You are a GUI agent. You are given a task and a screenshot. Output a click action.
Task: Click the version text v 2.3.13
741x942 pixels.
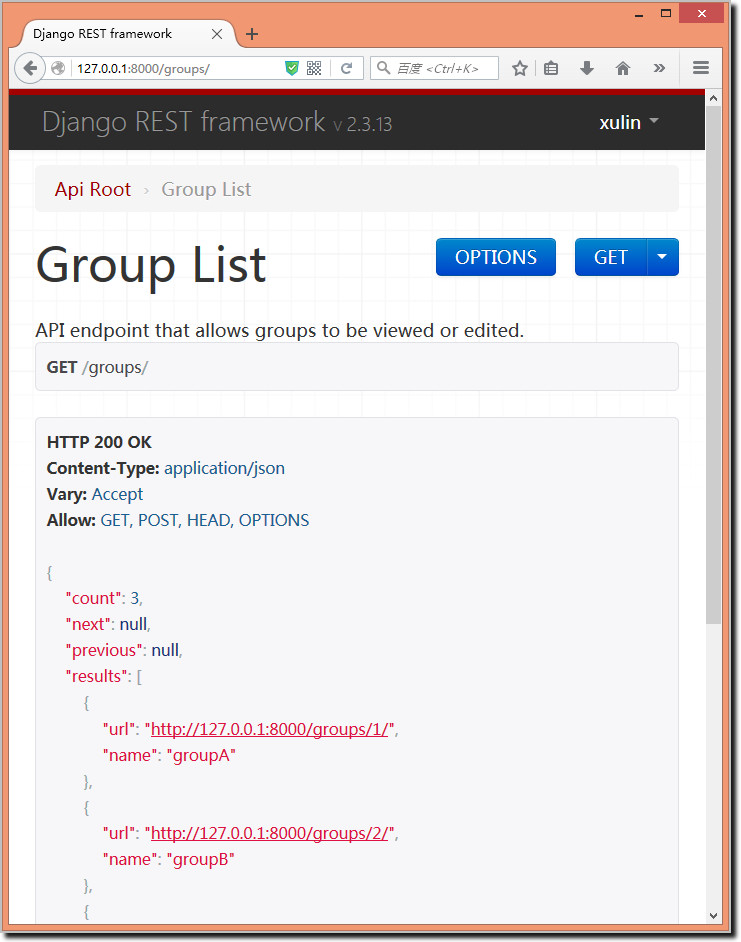point(362,124)
